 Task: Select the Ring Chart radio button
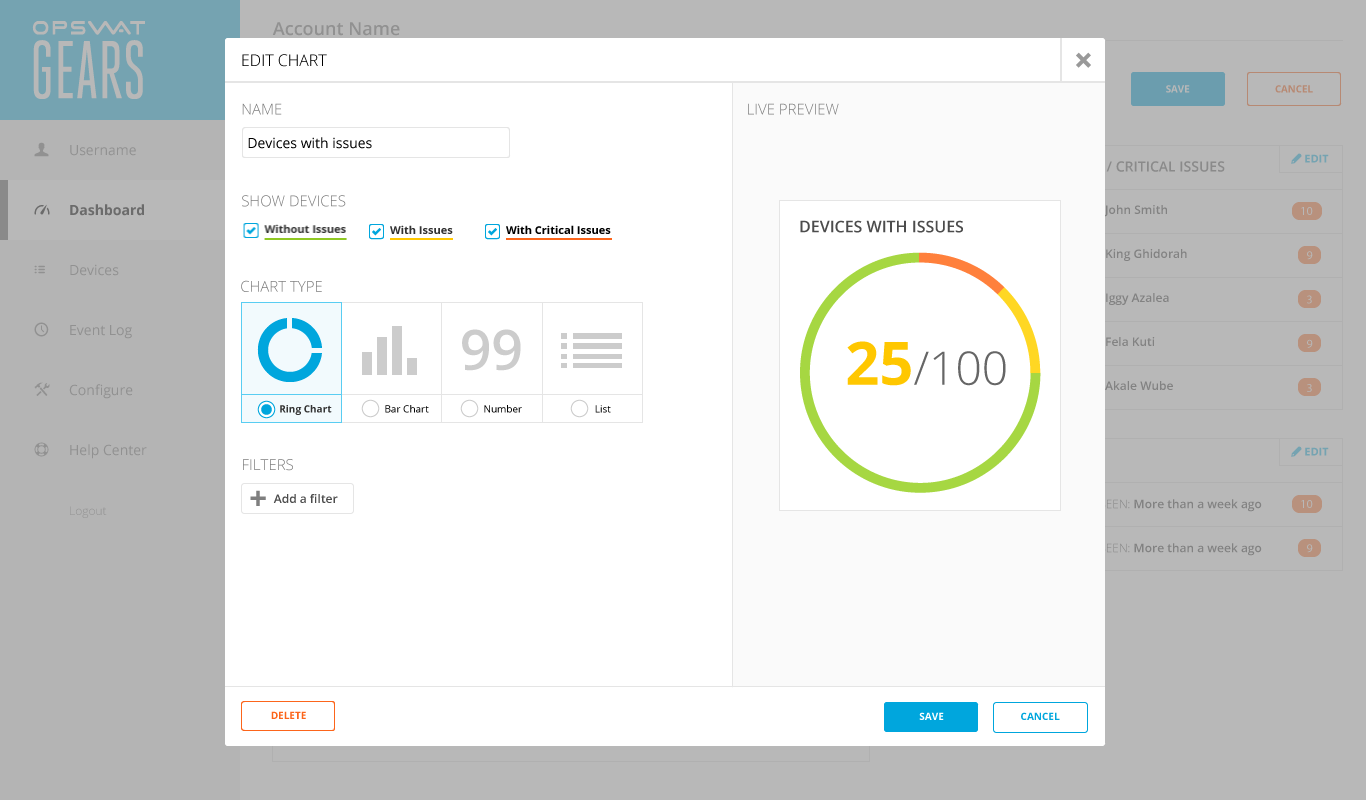pos(266,409)
